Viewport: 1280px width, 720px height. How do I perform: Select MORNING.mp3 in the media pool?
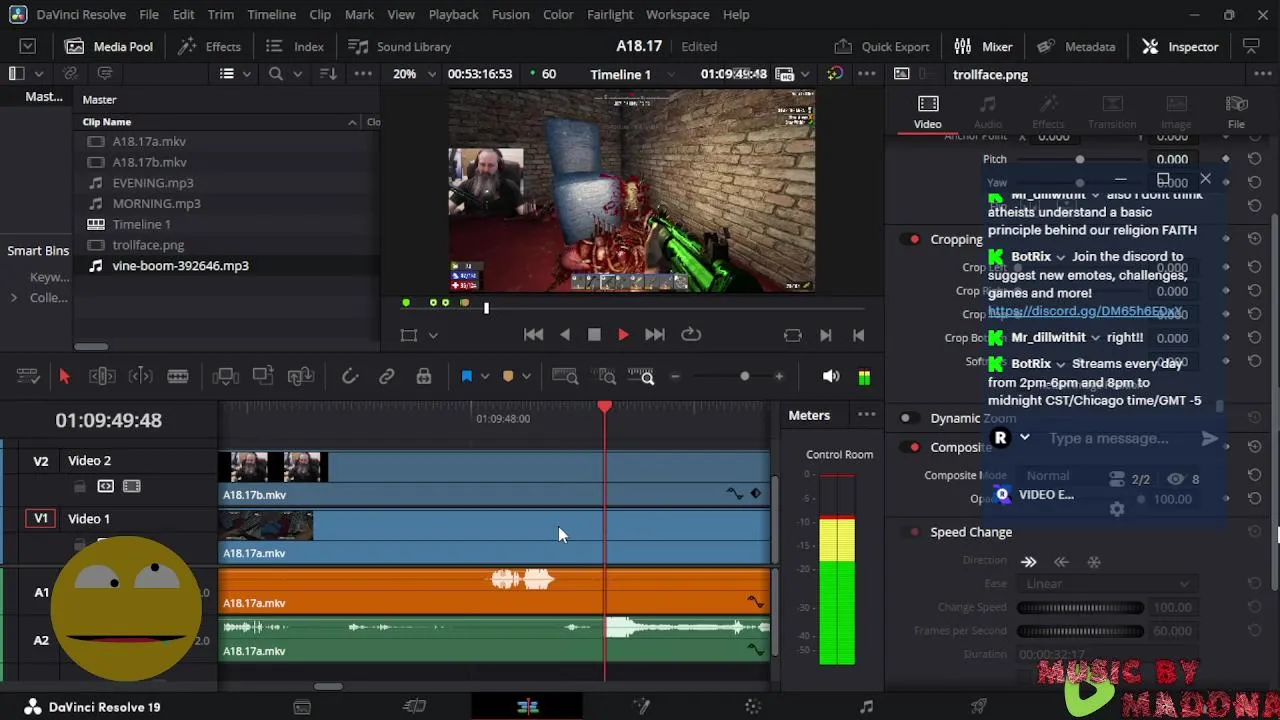(x=156, y=204)
